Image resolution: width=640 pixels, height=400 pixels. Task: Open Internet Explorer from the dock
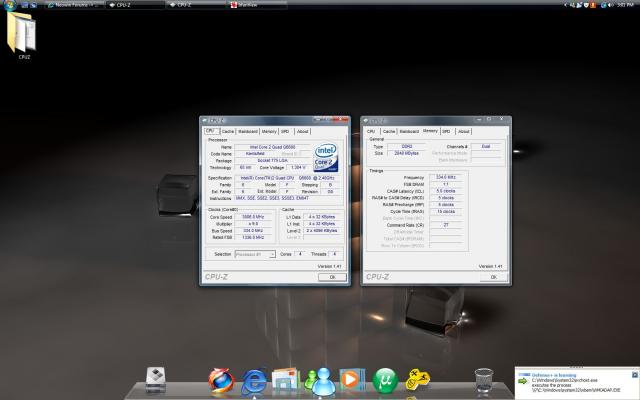pyautogui.click(x=253, y=382)
